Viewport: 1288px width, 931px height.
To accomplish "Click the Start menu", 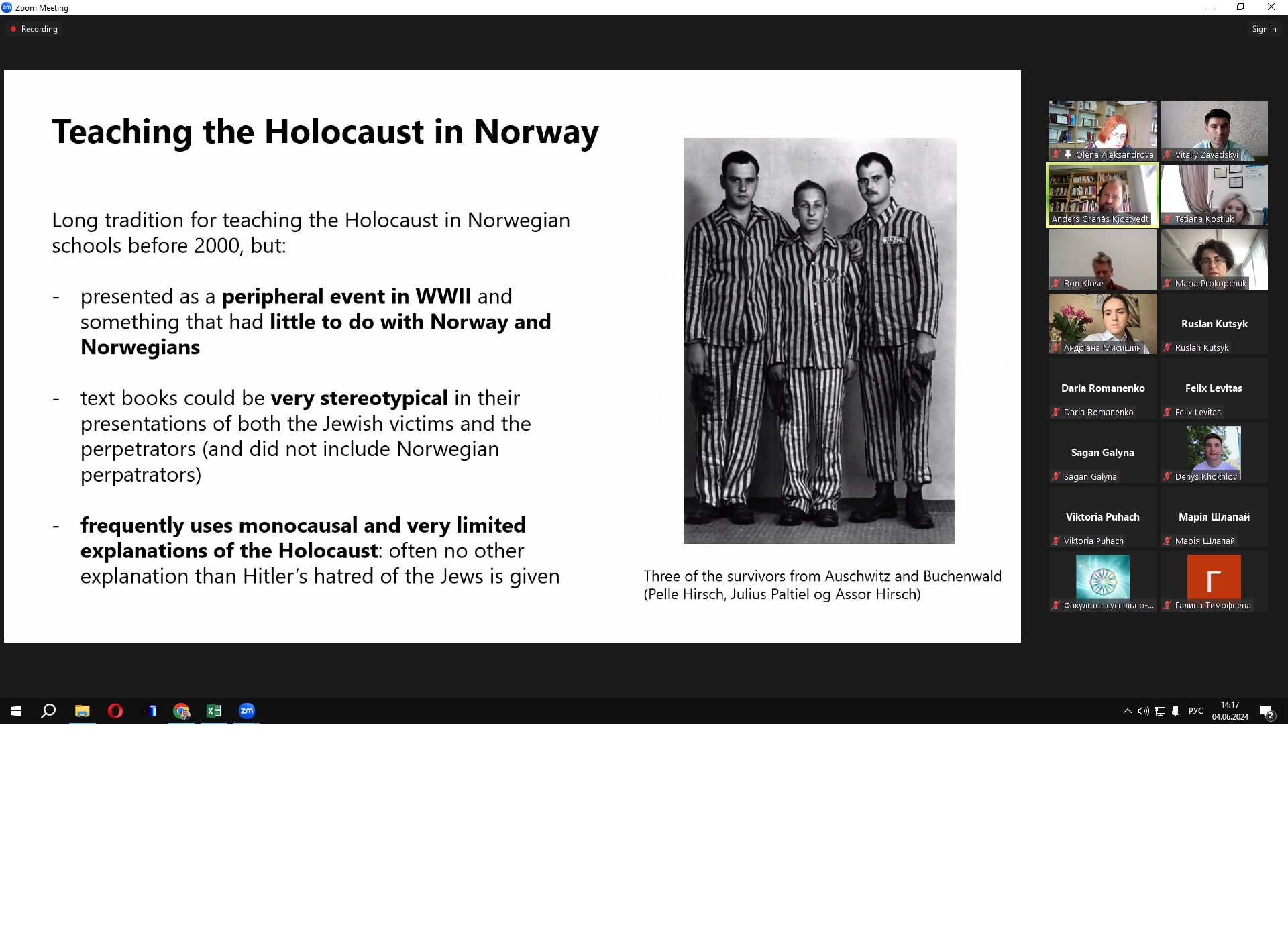I will (15, 711).
